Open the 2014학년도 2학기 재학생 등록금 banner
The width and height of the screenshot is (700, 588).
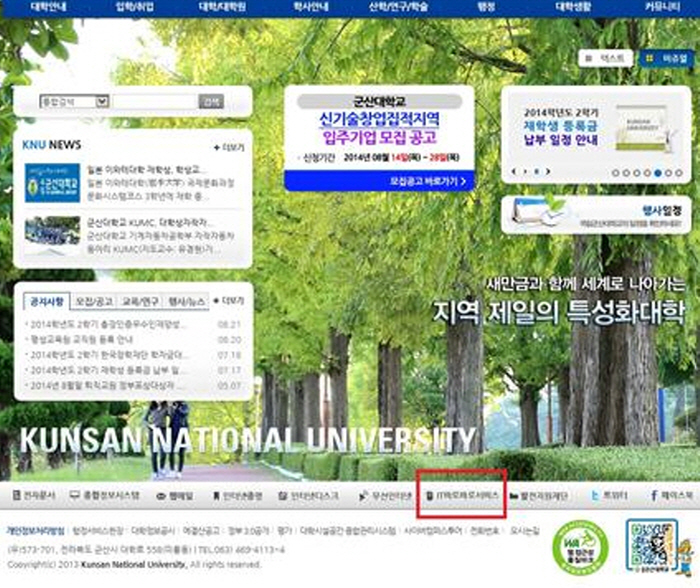click(x=596, y=133)
